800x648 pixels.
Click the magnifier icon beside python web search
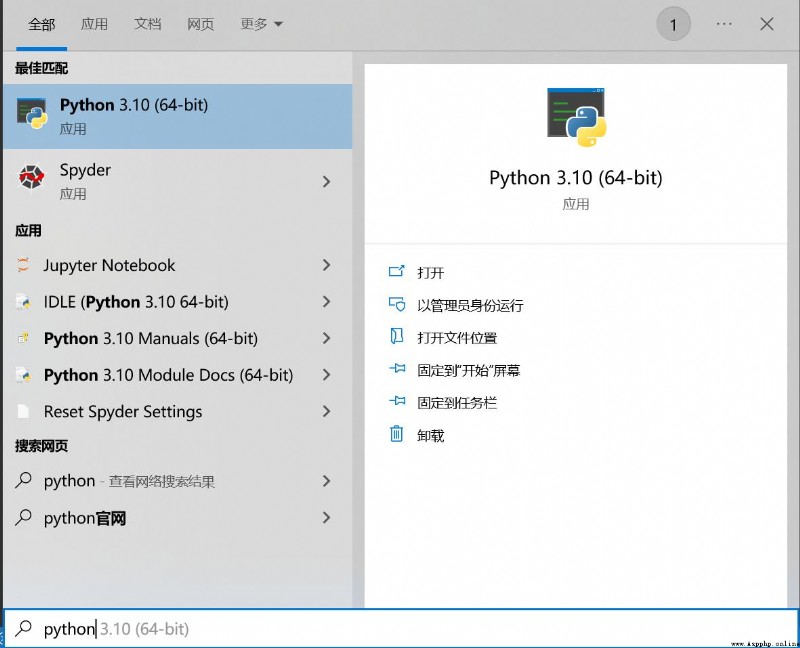pyautogui.click(x=23, y=480)
